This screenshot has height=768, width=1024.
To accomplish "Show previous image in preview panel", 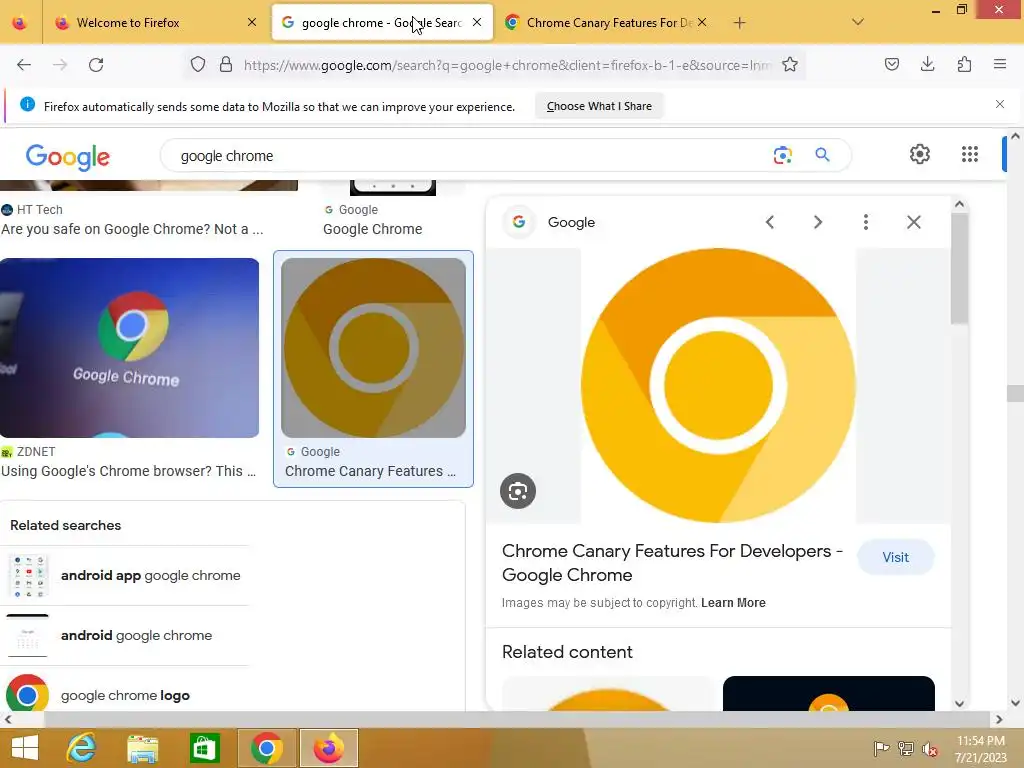I will click(x=770, y=222).
